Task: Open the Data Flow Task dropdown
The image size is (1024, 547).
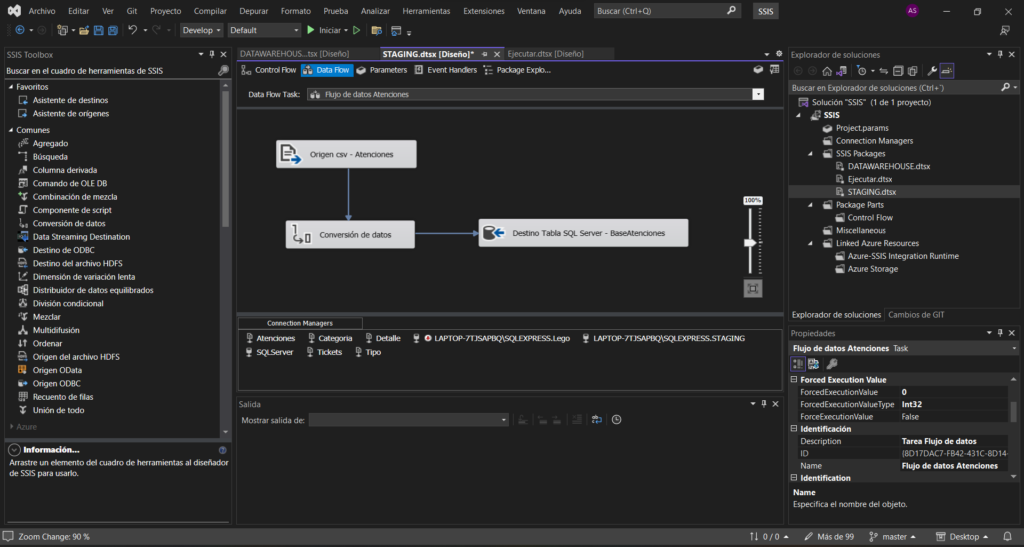Action: tap(757, 94)
